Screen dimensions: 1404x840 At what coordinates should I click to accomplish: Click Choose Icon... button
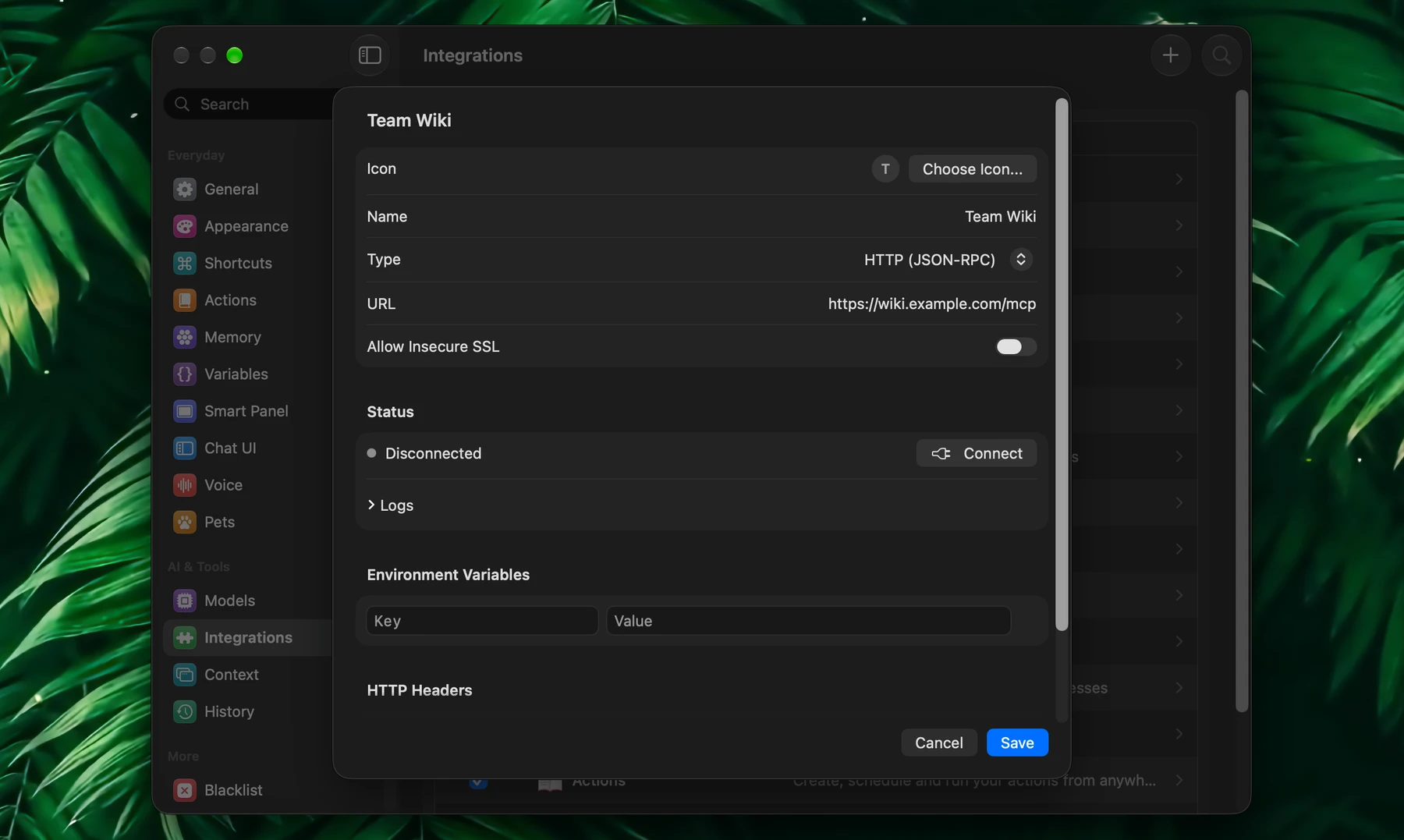point(972,169)
